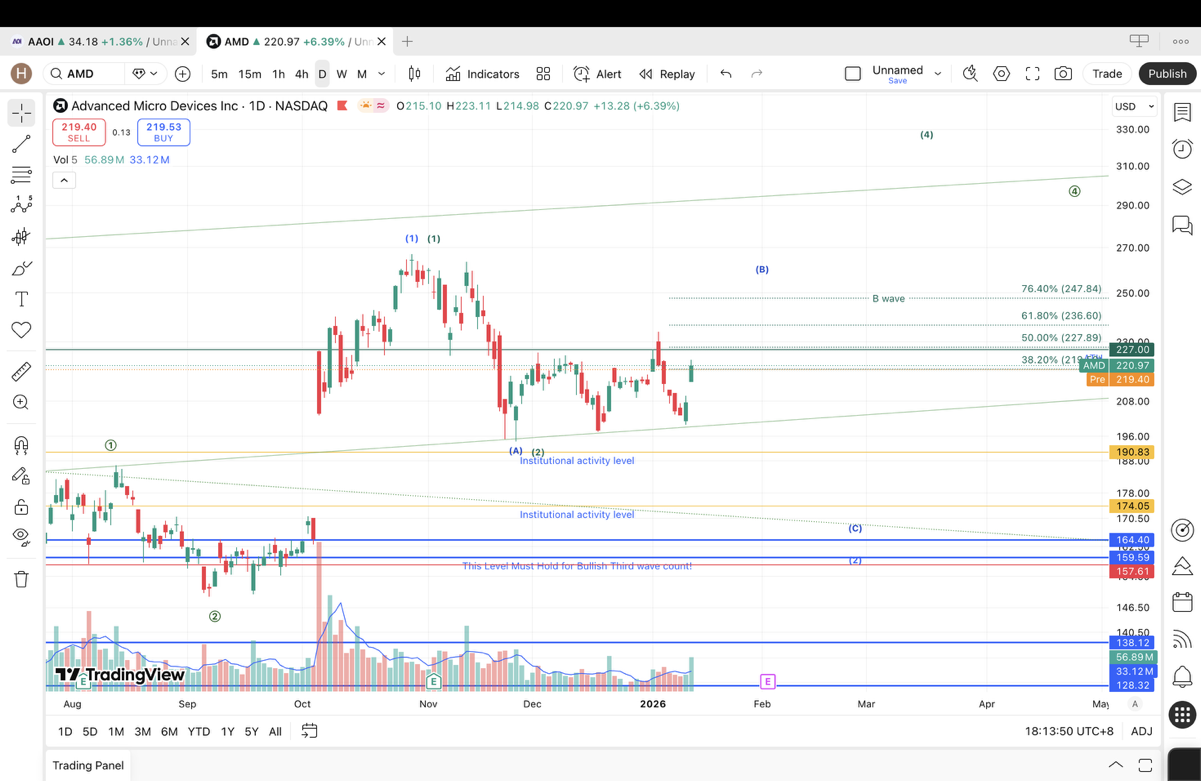This screenshot has width=1201, height=781.
Task: Open the object tree layers icon
Action: click(x=1183, y=187)
